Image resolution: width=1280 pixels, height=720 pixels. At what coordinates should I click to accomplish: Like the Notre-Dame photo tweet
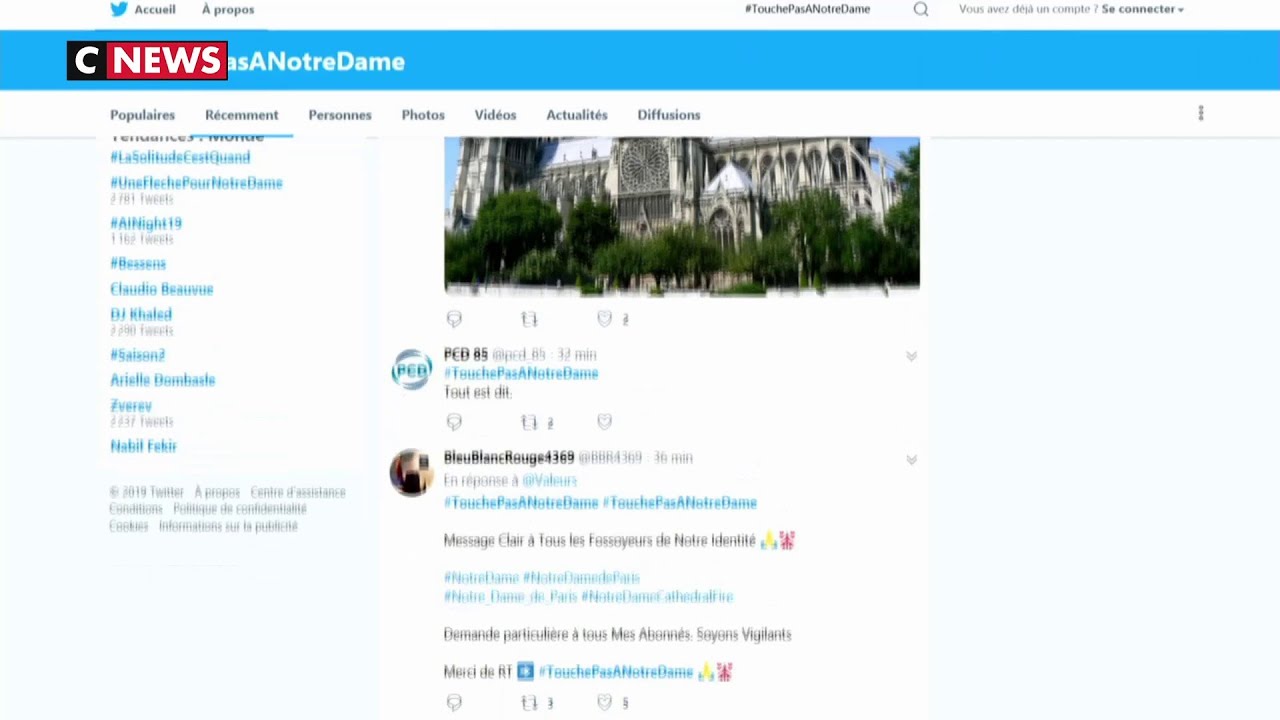click(604, 318)
